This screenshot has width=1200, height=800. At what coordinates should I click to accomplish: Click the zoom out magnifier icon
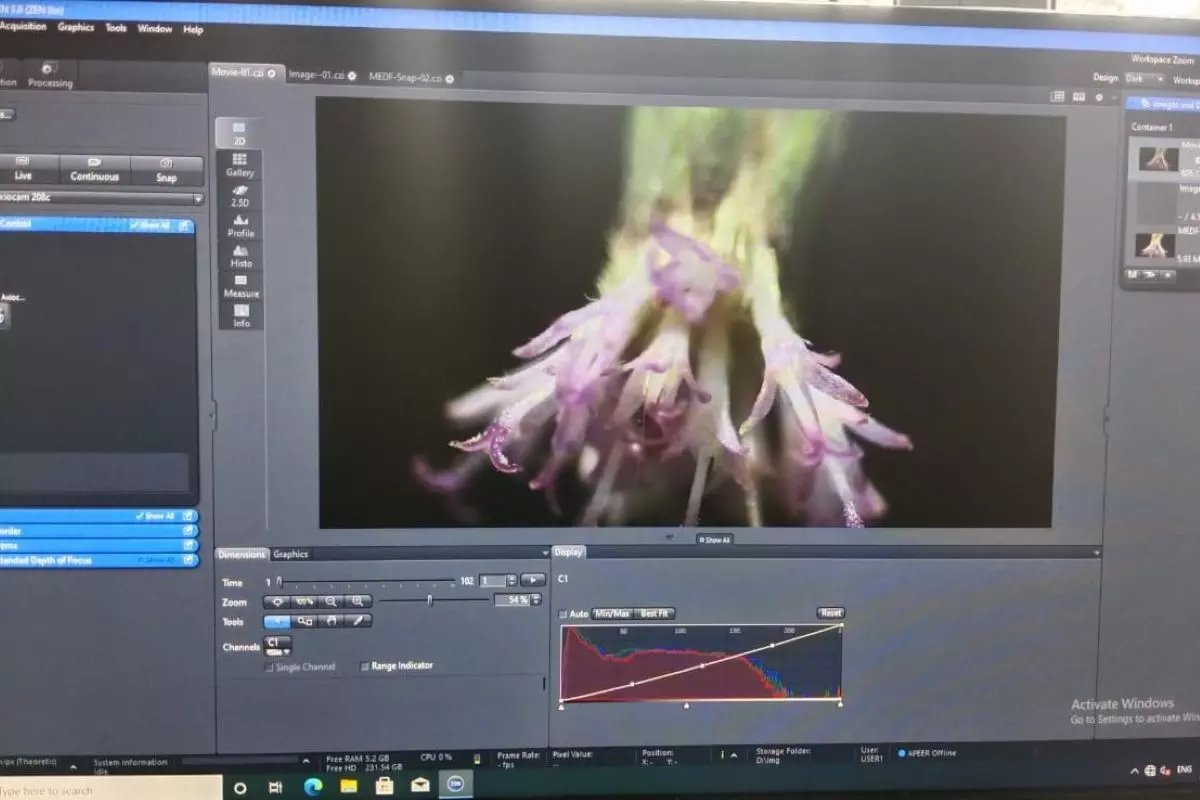331,602
